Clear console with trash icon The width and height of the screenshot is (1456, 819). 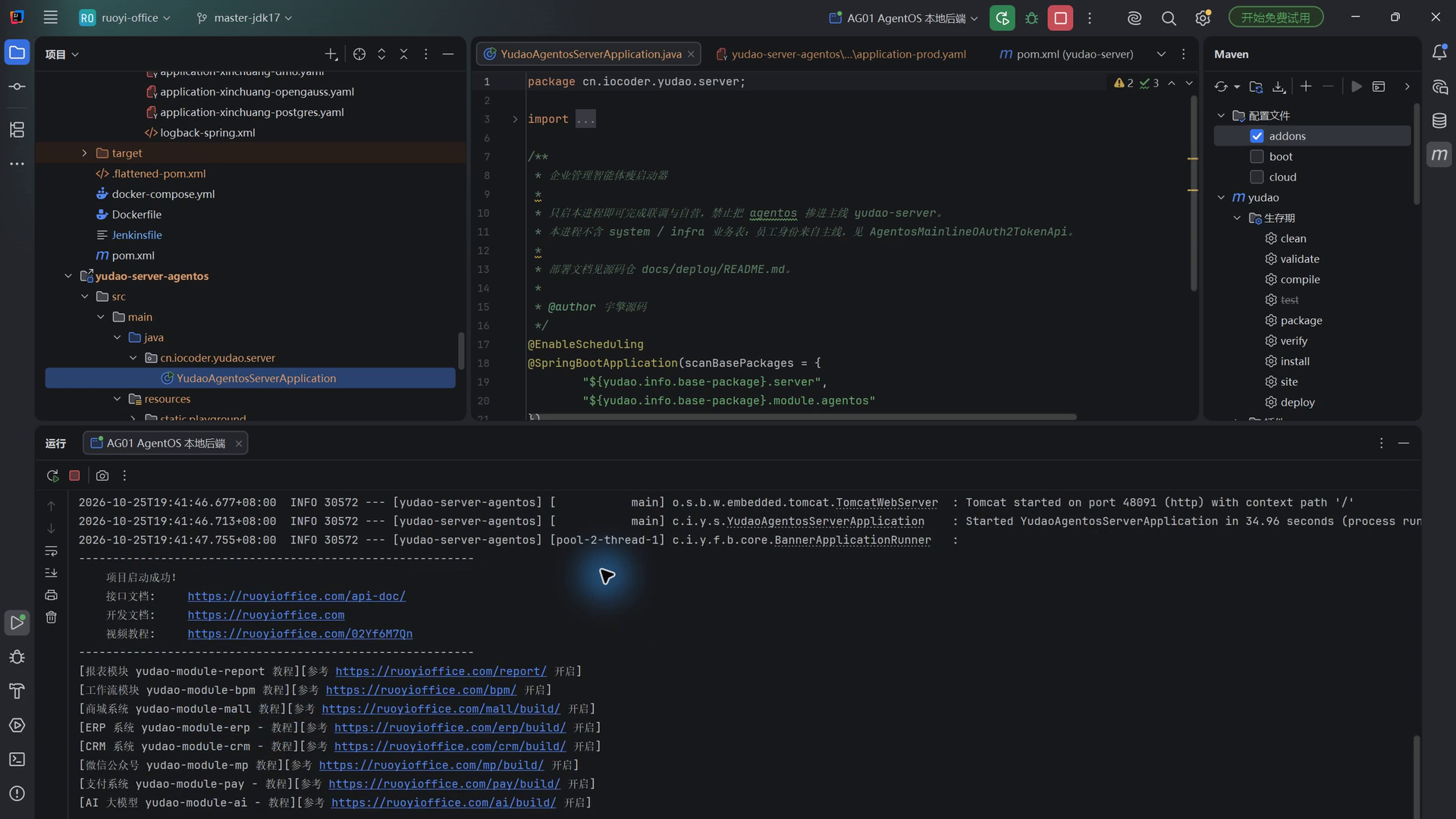coord(51,617)
